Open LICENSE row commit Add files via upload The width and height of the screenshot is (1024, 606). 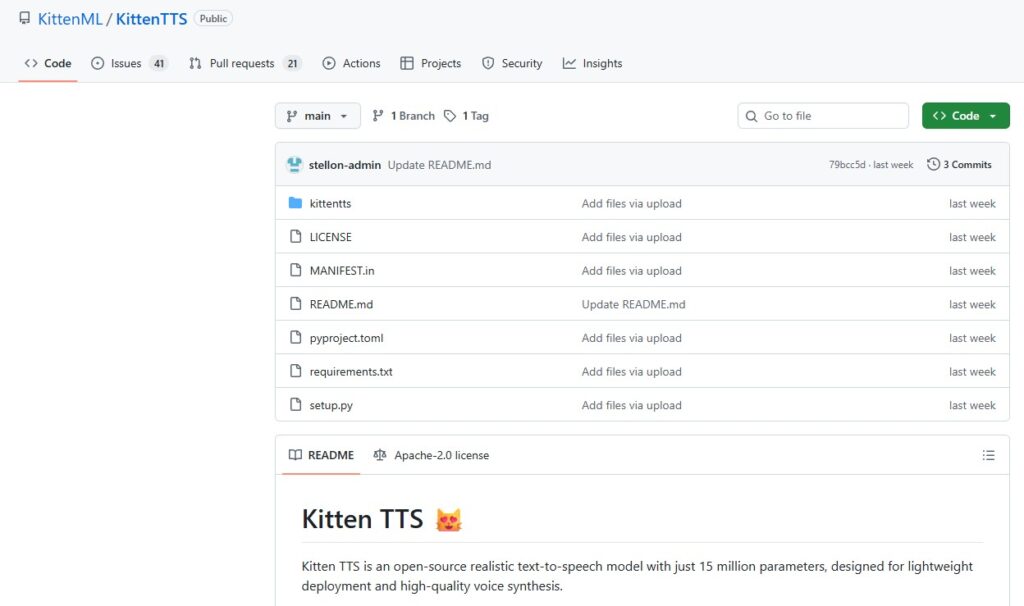tap(632, 237)
